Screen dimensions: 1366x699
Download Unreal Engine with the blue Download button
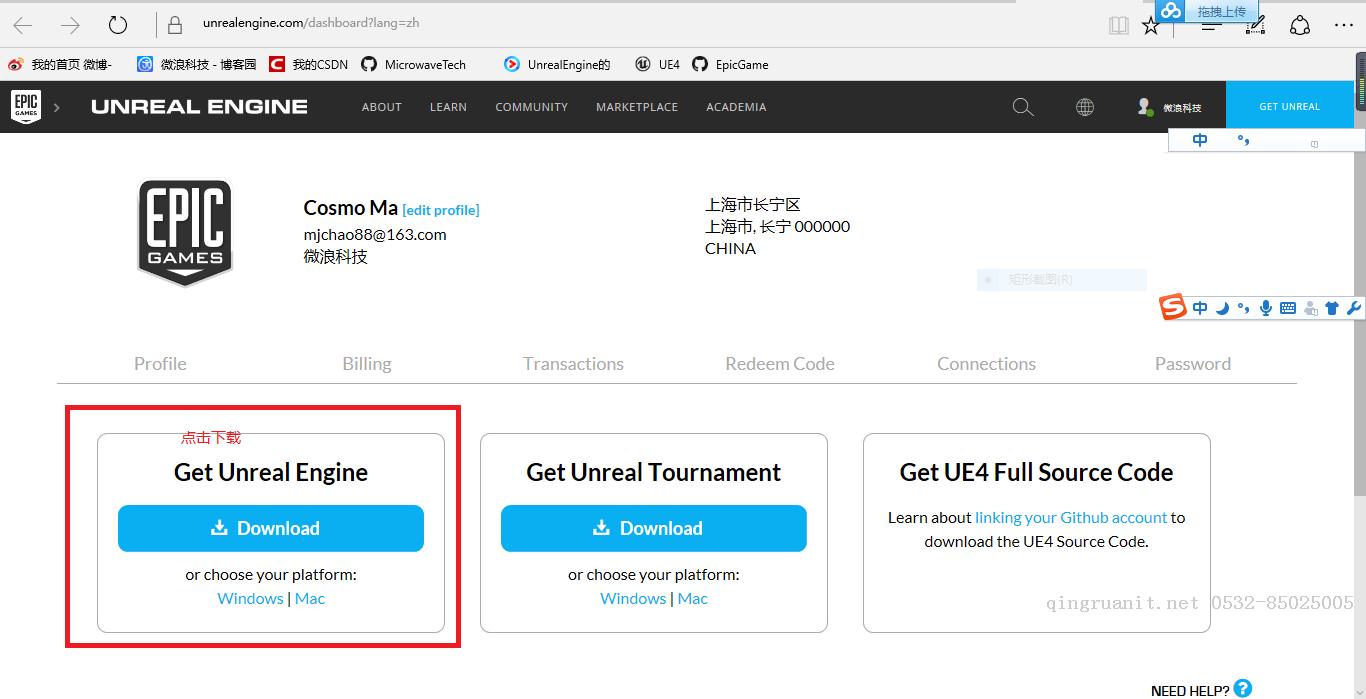271,528
